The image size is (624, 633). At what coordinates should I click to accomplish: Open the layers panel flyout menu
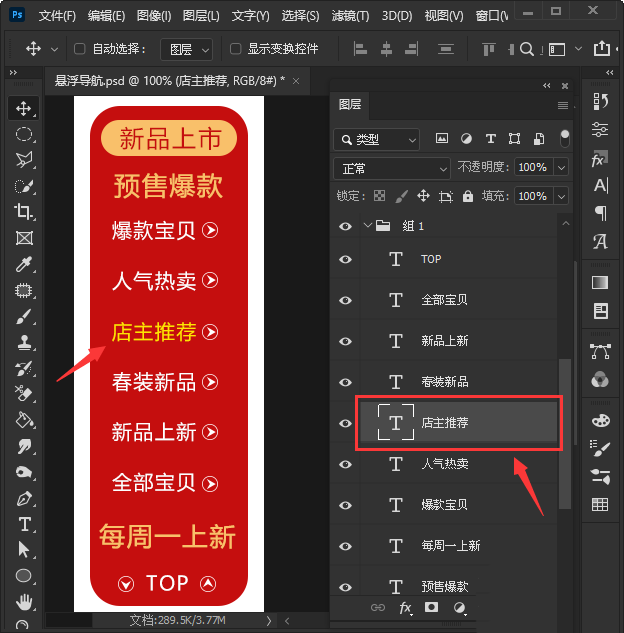[x=563, y=105]
